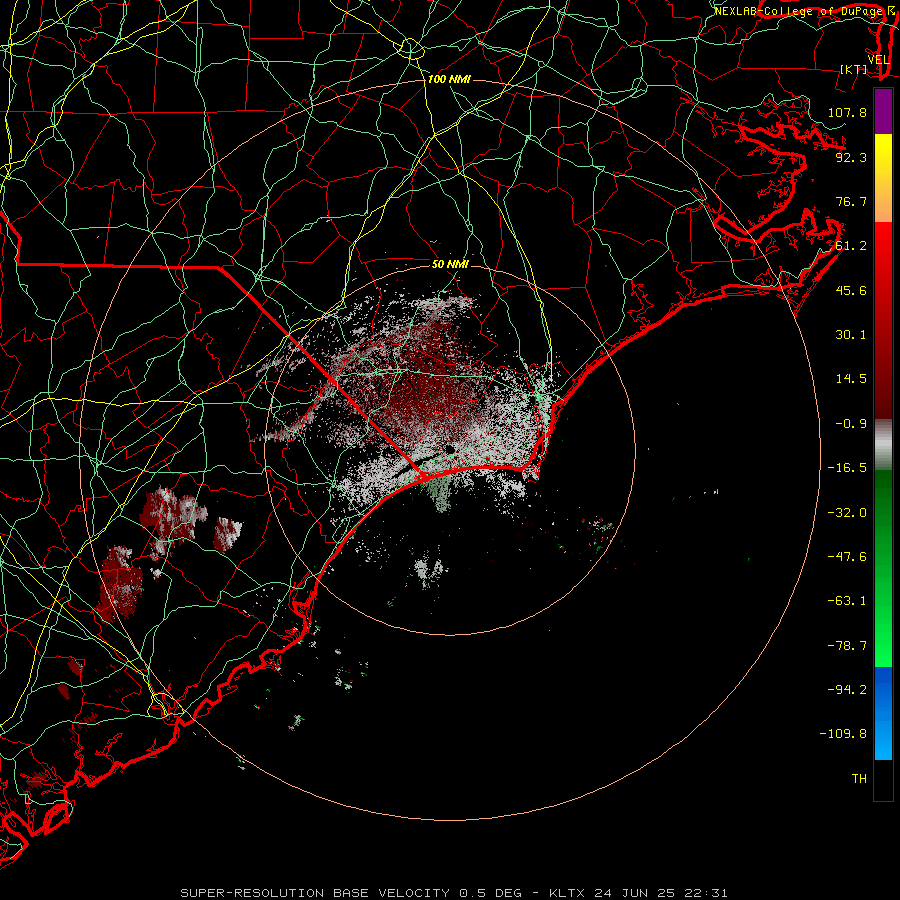Screen dimensions: 900x900
Task: Click the -63.1 legend value
Action: (847, 601)
